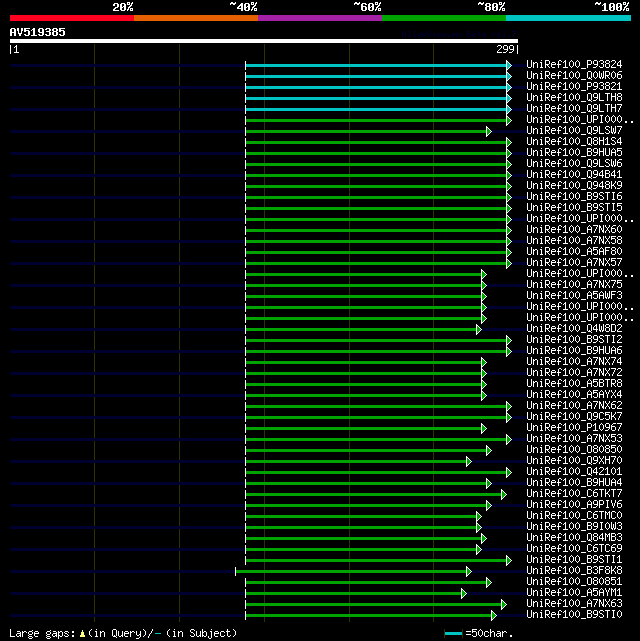This screenshot has height=641, width=640.
Task: Click the orange ~40% identity color segment
Action: [x=196, y=18]
